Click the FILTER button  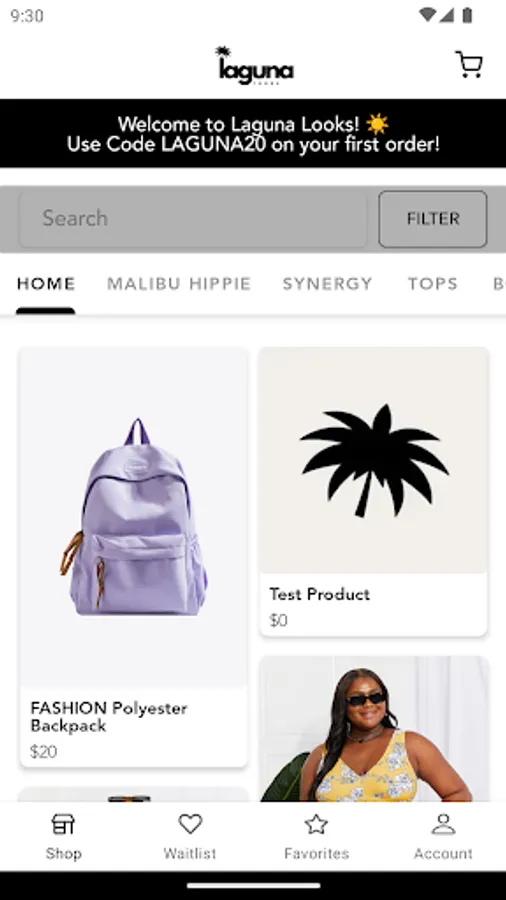pyautogui.click(x=433, y=219)
